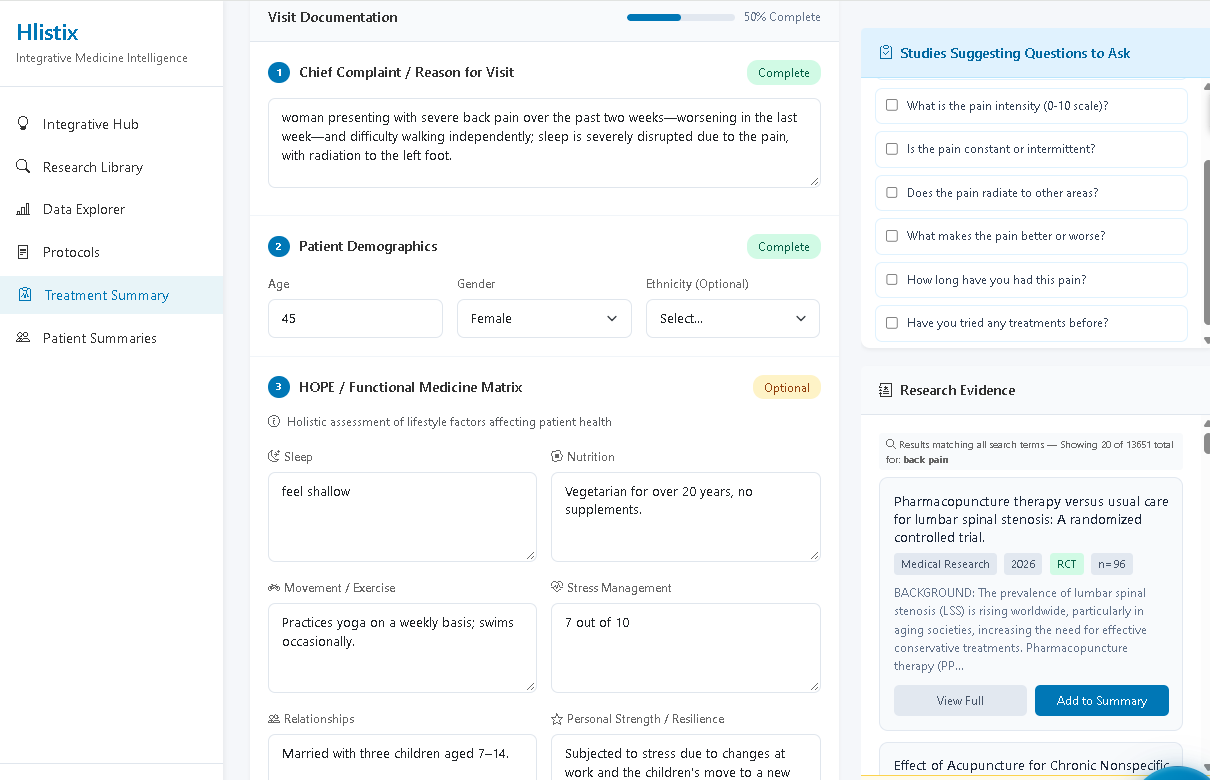Click the RCT tag on the study card
This screenshot has height=780, width=1210.
(1067, 564)
